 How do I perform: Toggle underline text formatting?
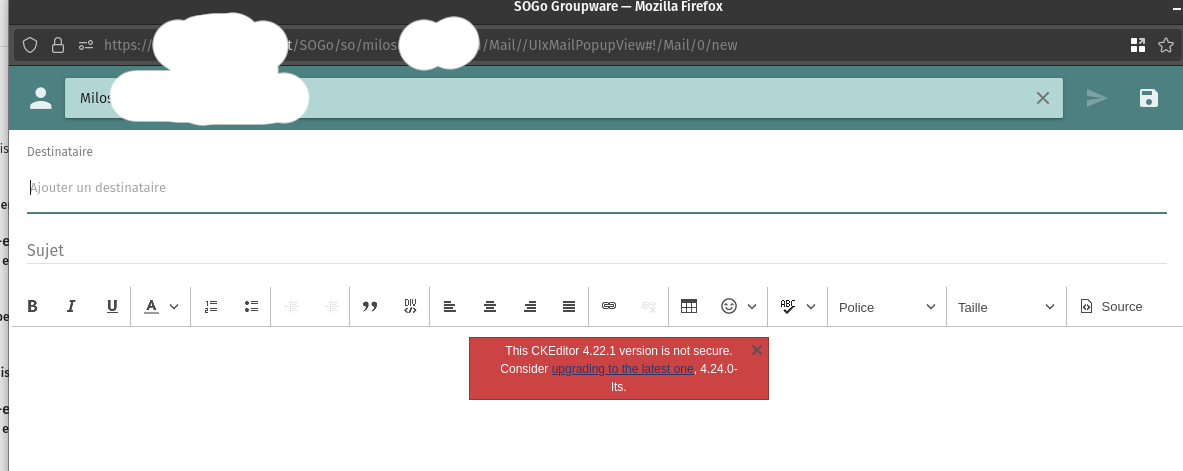(112, 307)
